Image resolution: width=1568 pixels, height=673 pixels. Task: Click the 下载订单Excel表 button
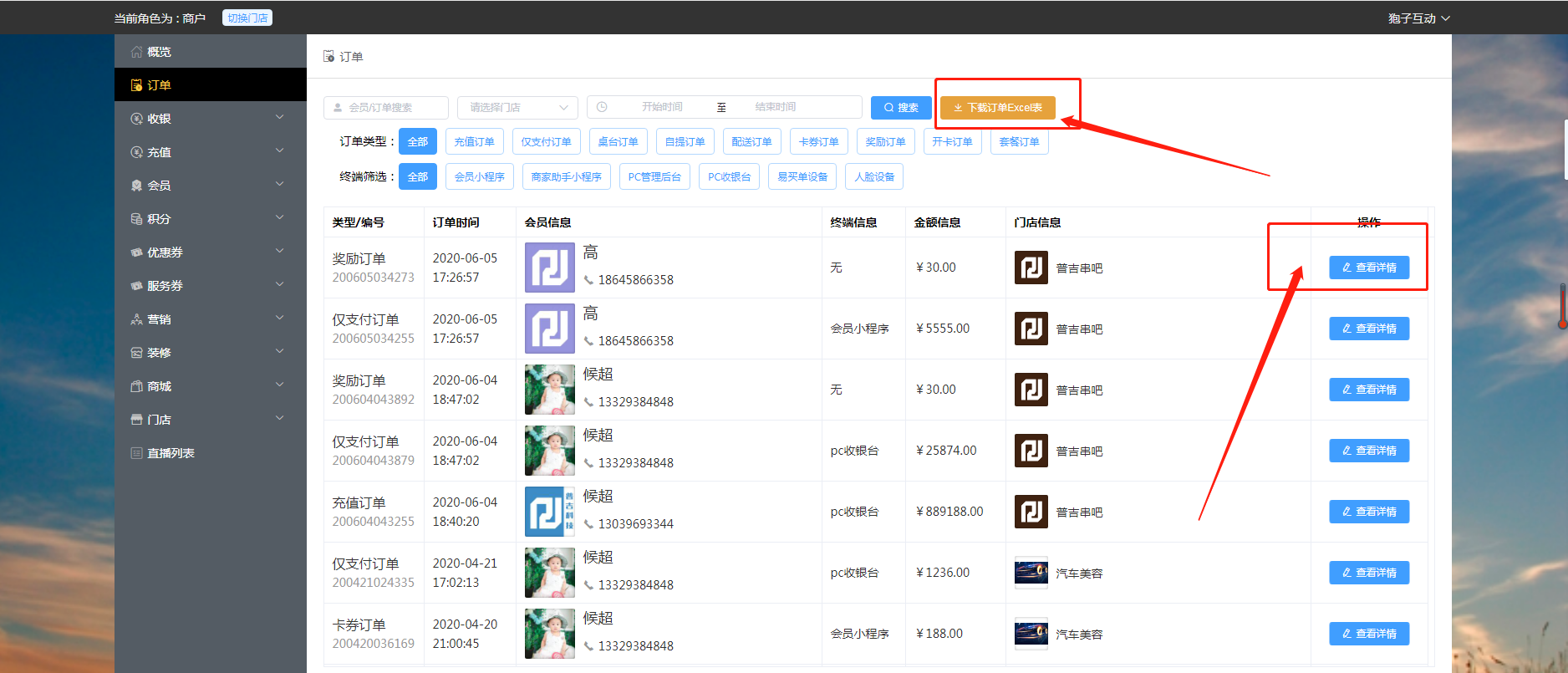pyautogui.click(x=998, y=108)
